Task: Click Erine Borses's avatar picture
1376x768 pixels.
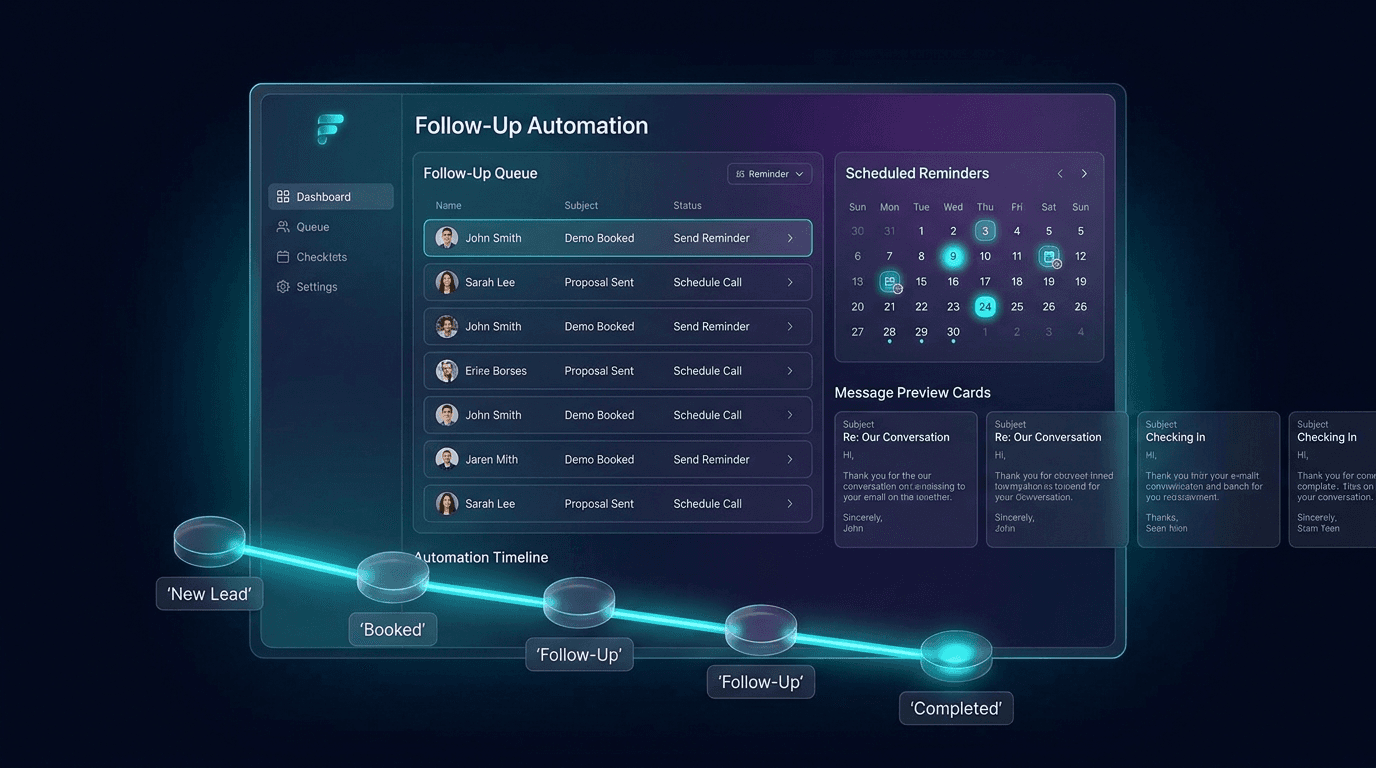Action: [447, 371]
